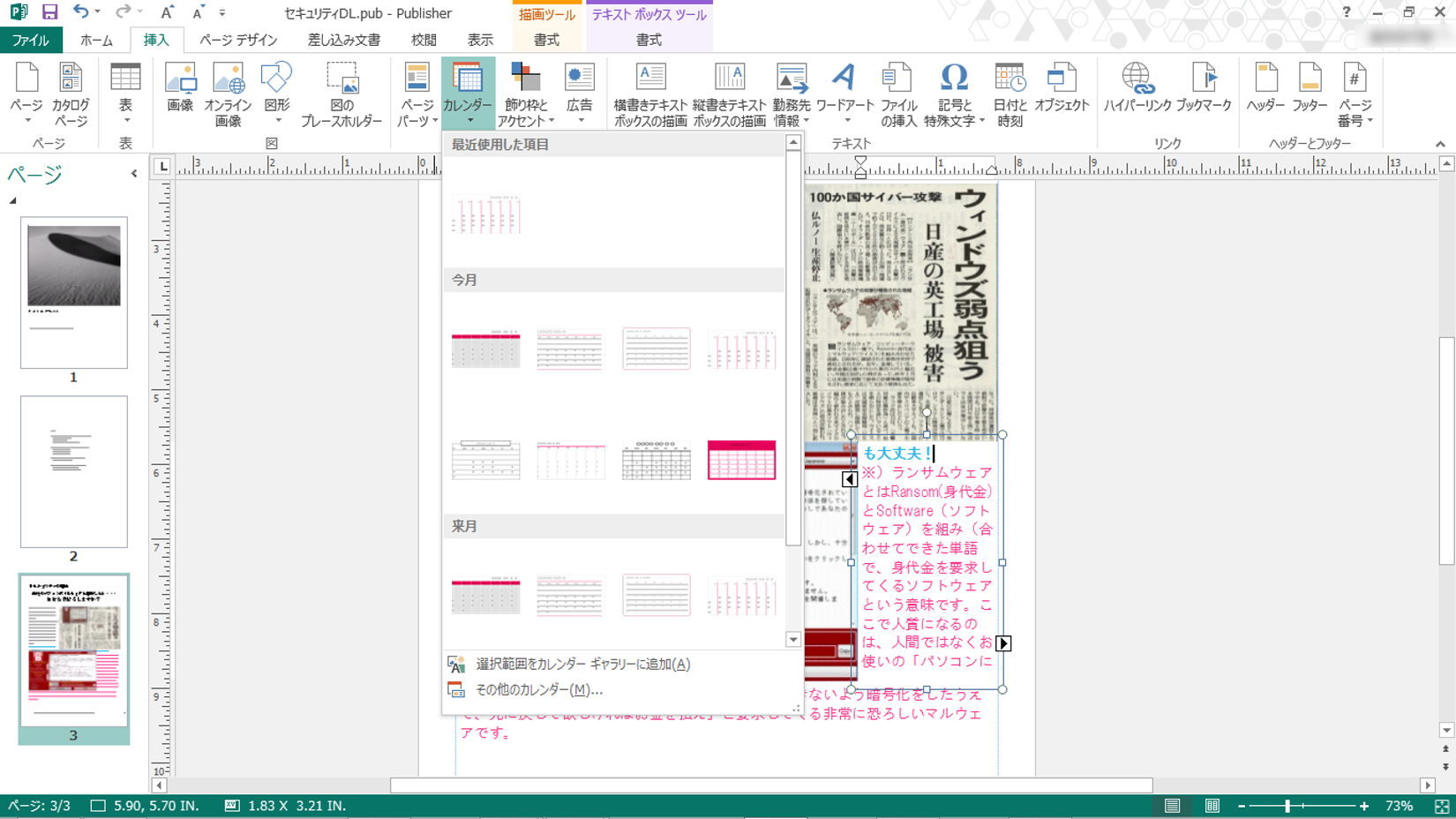
Task: Open 書式 tab under 描画ツール
Action: point(546,40)
